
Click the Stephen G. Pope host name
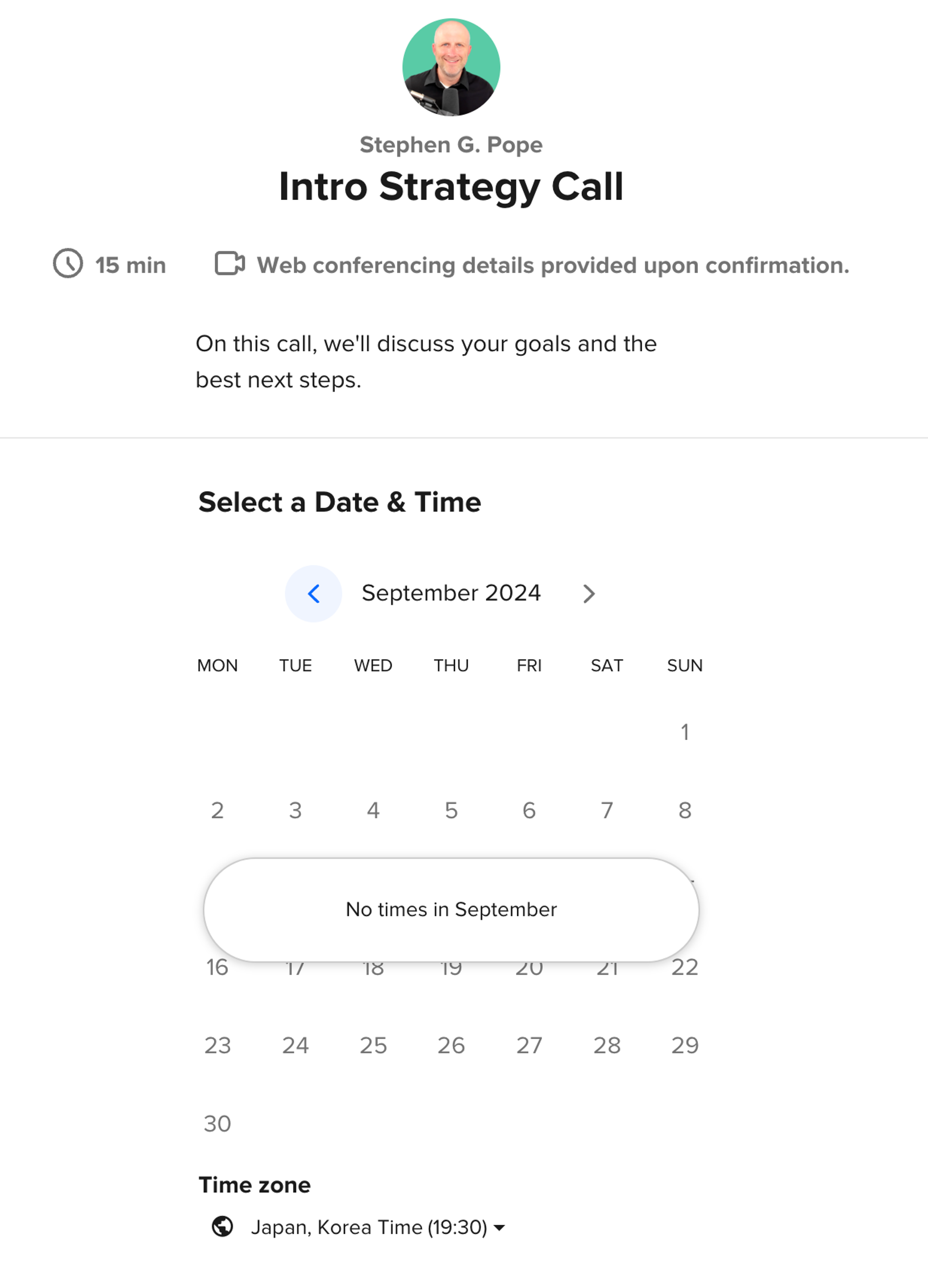coord(451,145)
